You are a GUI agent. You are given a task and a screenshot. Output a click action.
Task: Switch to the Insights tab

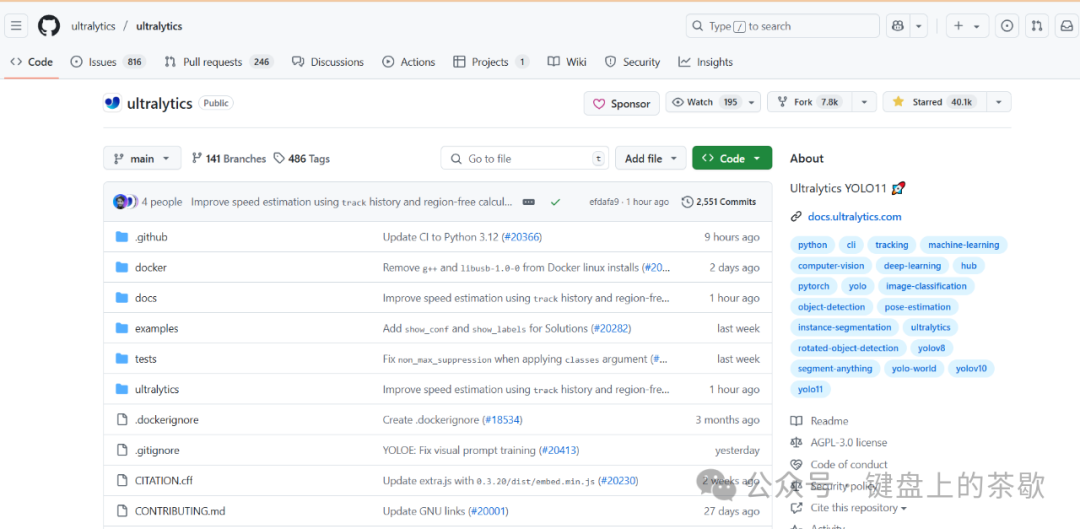705,62
